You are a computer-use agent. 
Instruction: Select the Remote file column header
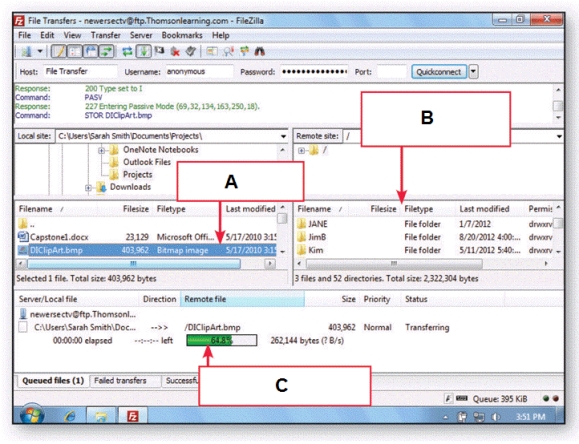pos(242,299)
